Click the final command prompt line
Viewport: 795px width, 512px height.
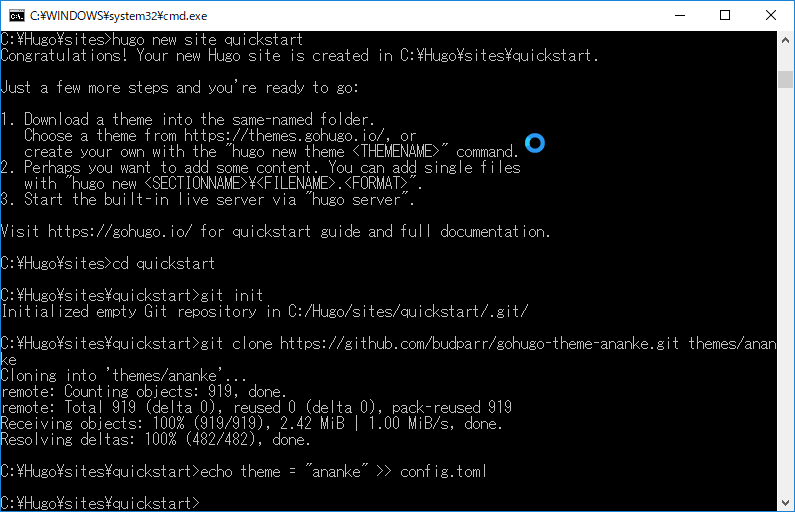tap(100, 503)
